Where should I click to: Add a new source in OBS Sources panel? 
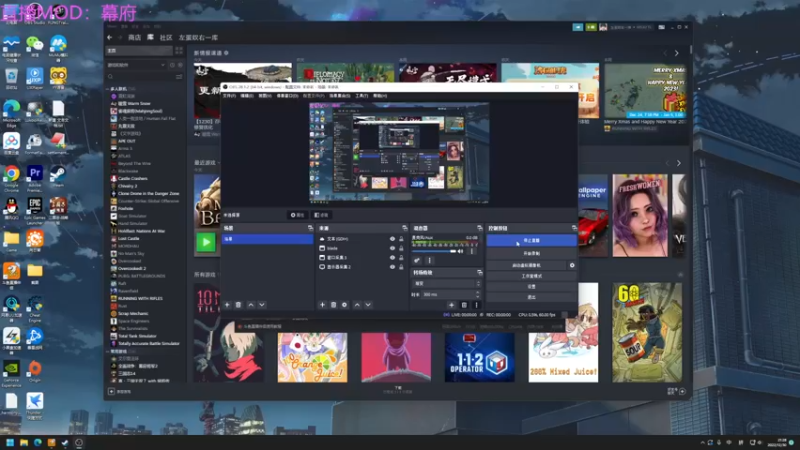point(322,305)
